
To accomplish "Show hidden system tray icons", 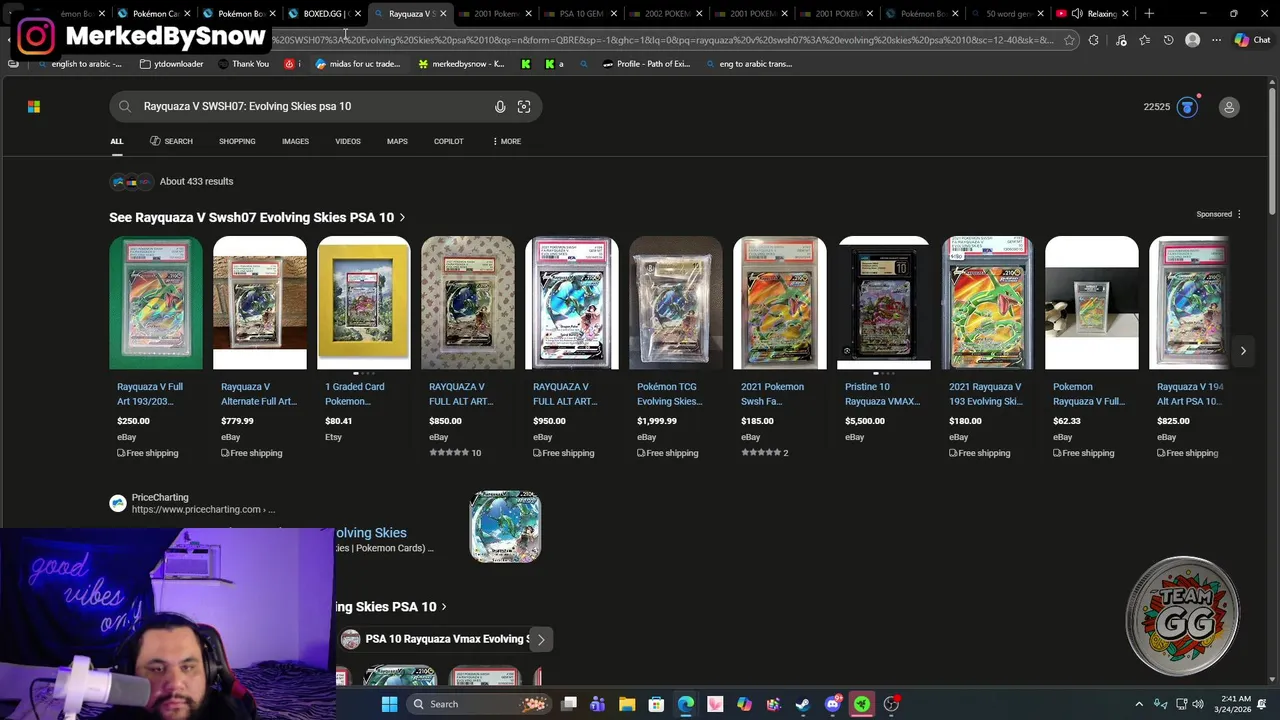I will pyautogui.click(x=1139, y=704).
